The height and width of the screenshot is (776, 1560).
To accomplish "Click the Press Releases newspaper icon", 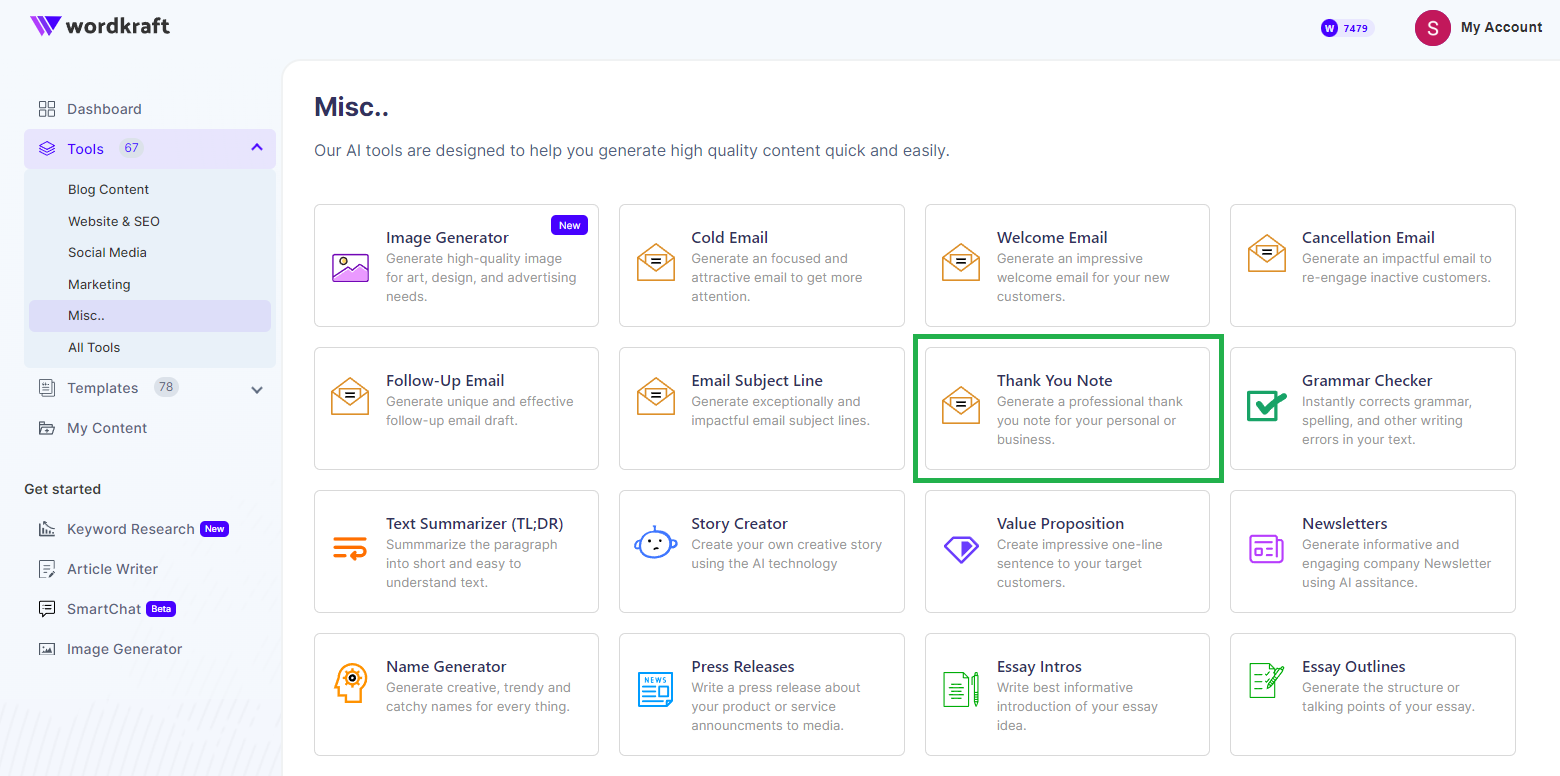I will 655,689.
